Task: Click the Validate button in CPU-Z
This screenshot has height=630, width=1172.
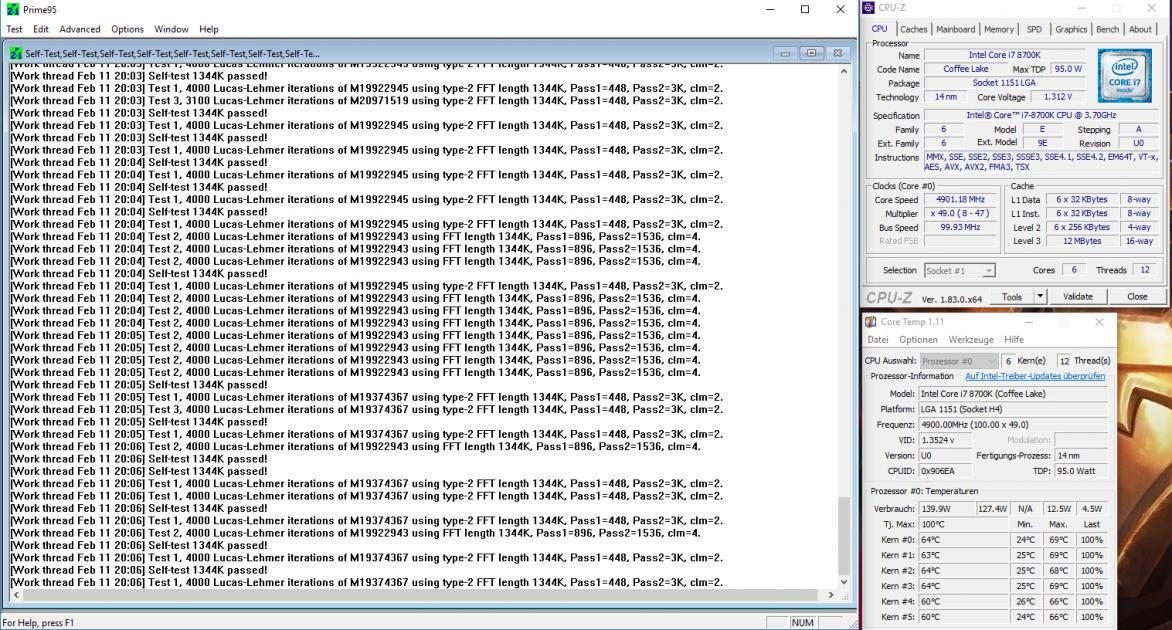Action: pos(1077,297)
